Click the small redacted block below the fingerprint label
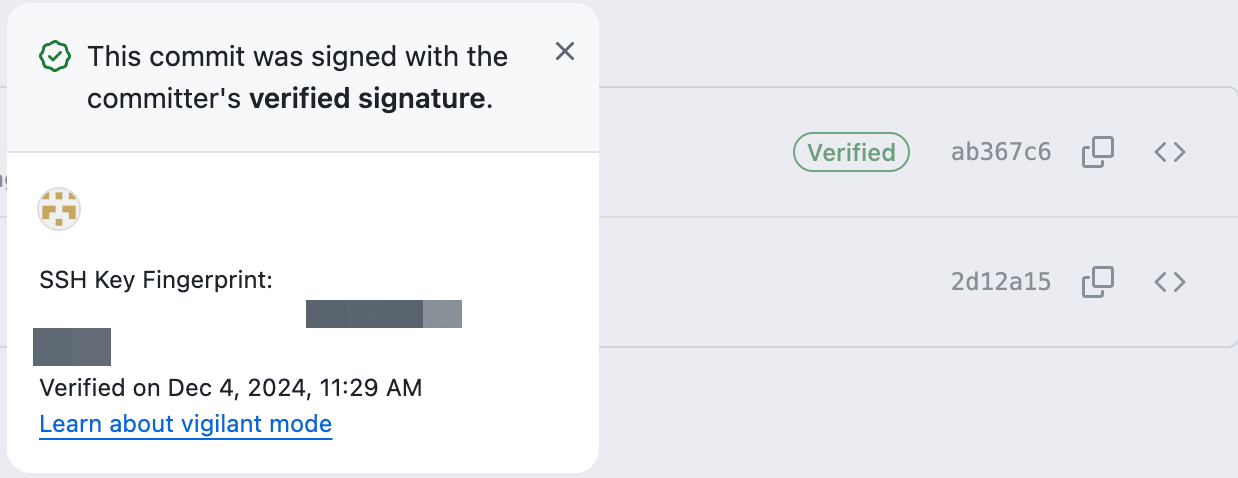 click(x=72, y=346)
